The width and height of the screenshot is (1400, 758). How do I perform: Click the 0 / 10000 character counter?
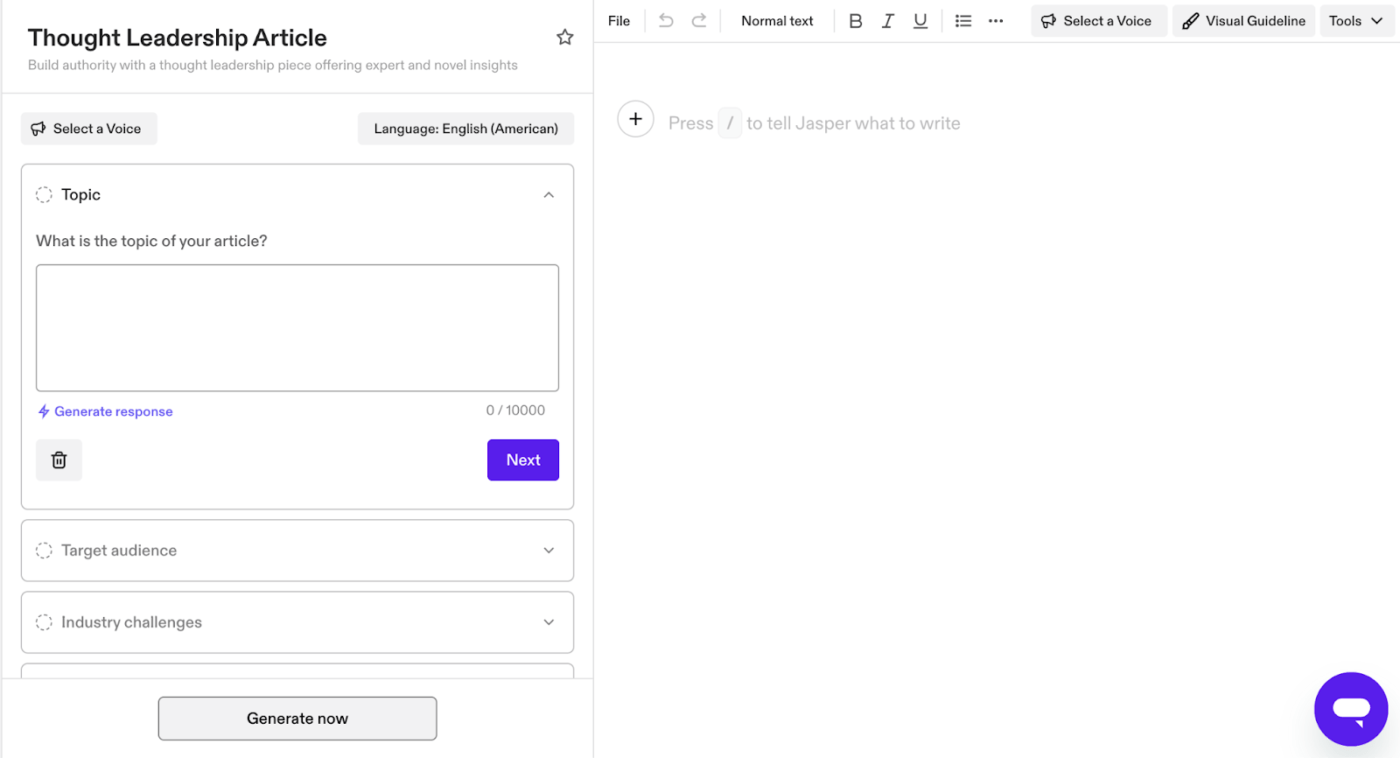(x=515, y=410)
